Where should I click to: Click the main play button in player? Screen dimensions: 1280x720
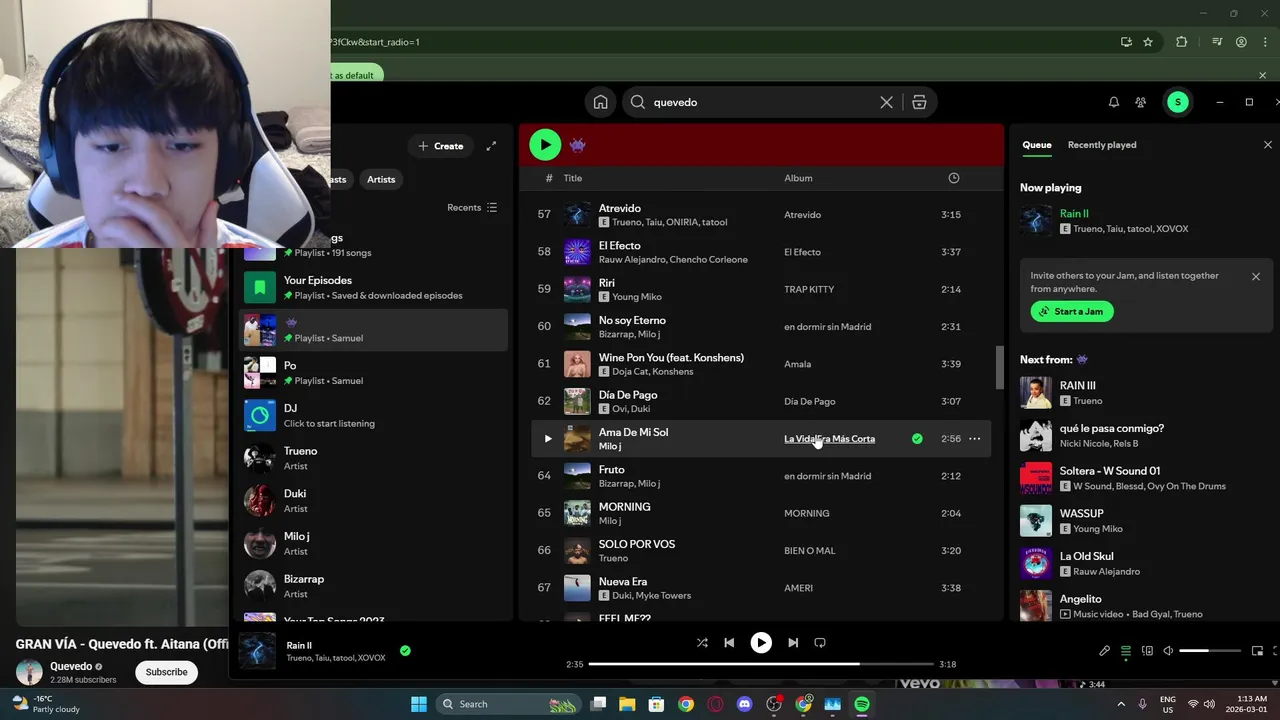tap(761, 643)
